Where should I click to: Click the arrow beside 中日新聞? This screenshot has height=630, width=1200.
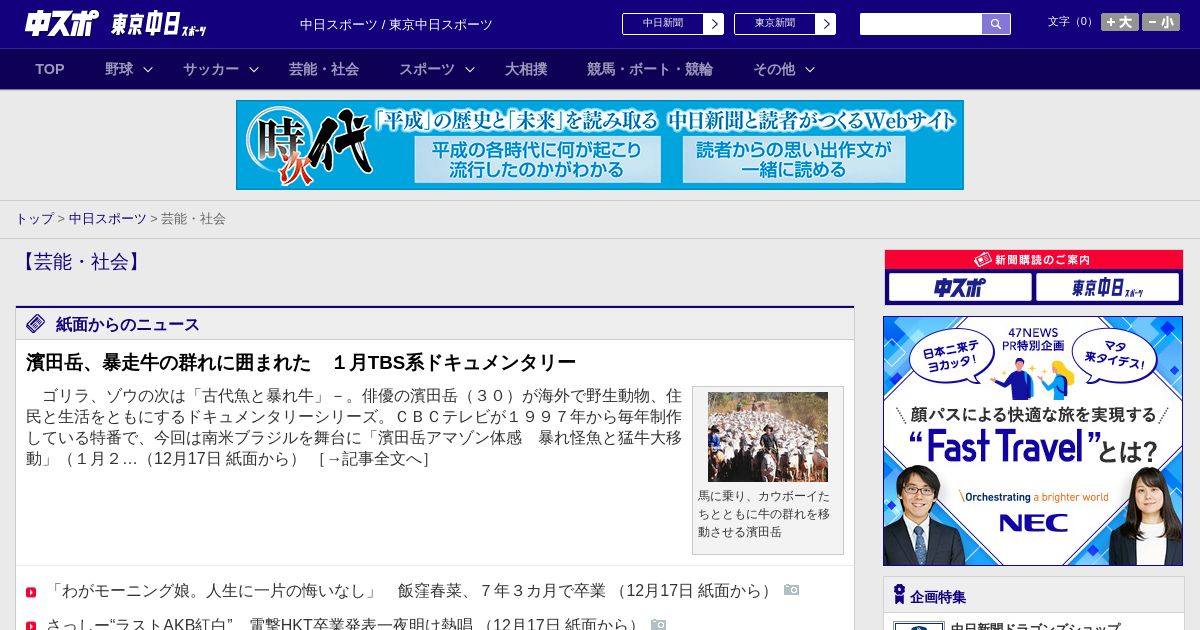pos(714,24)
